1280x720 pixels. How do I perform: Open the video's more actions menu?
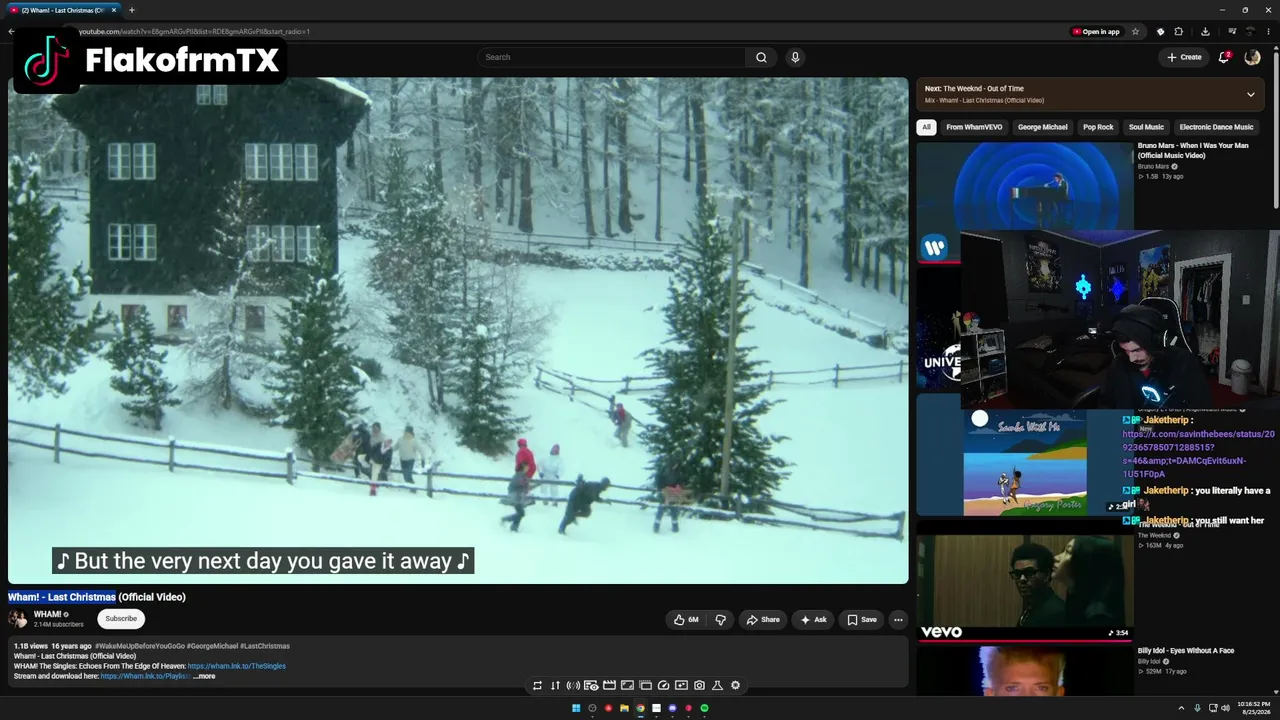pyautogui.click(x=898, y=620)
